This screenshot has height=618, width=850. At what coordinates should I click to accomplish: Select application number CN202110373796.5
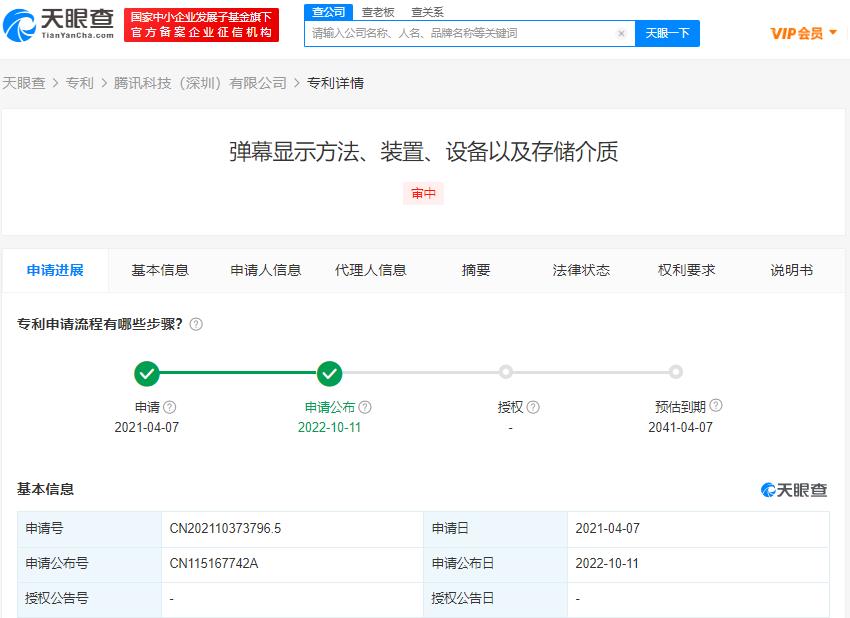tap(226, 528)
